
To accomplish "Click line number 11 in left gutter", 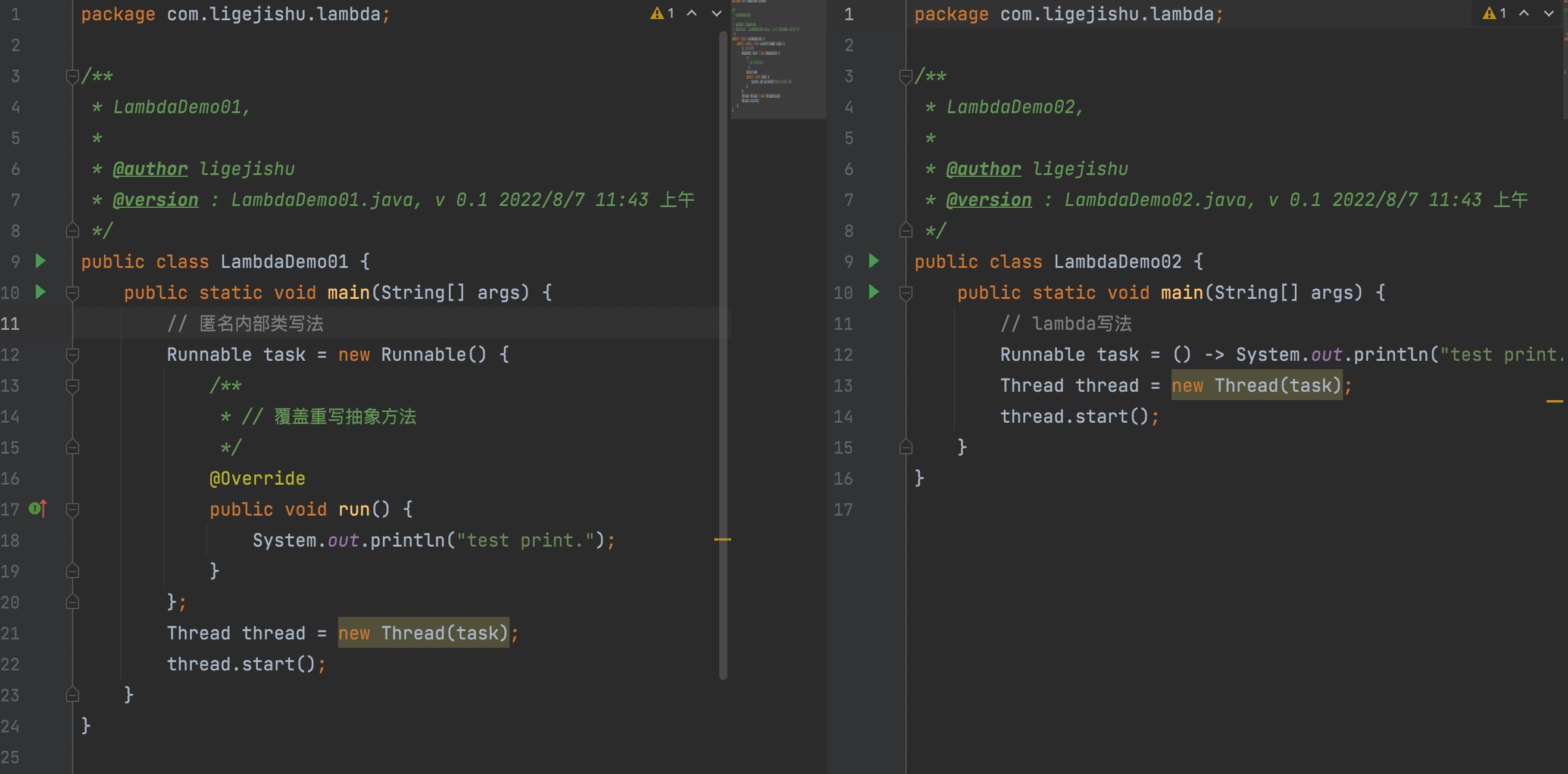I will click(x=10, y=323).
